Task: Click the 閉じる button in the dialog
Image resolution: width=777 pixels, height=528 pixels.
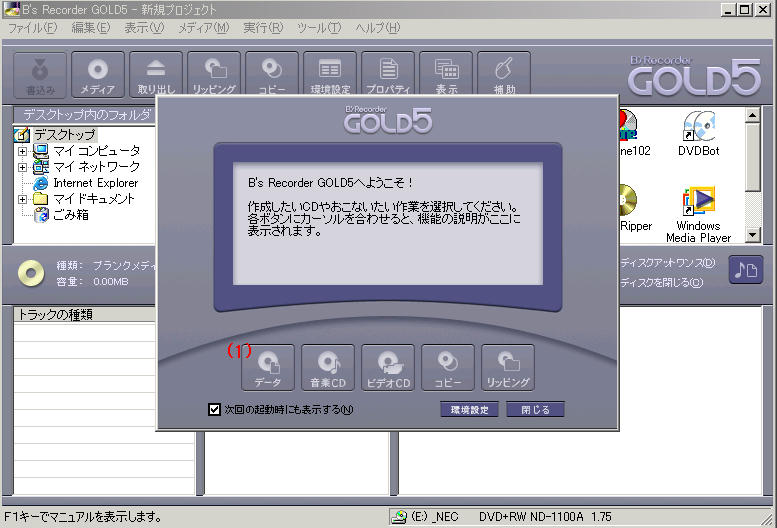Action: tap(535, 410)
